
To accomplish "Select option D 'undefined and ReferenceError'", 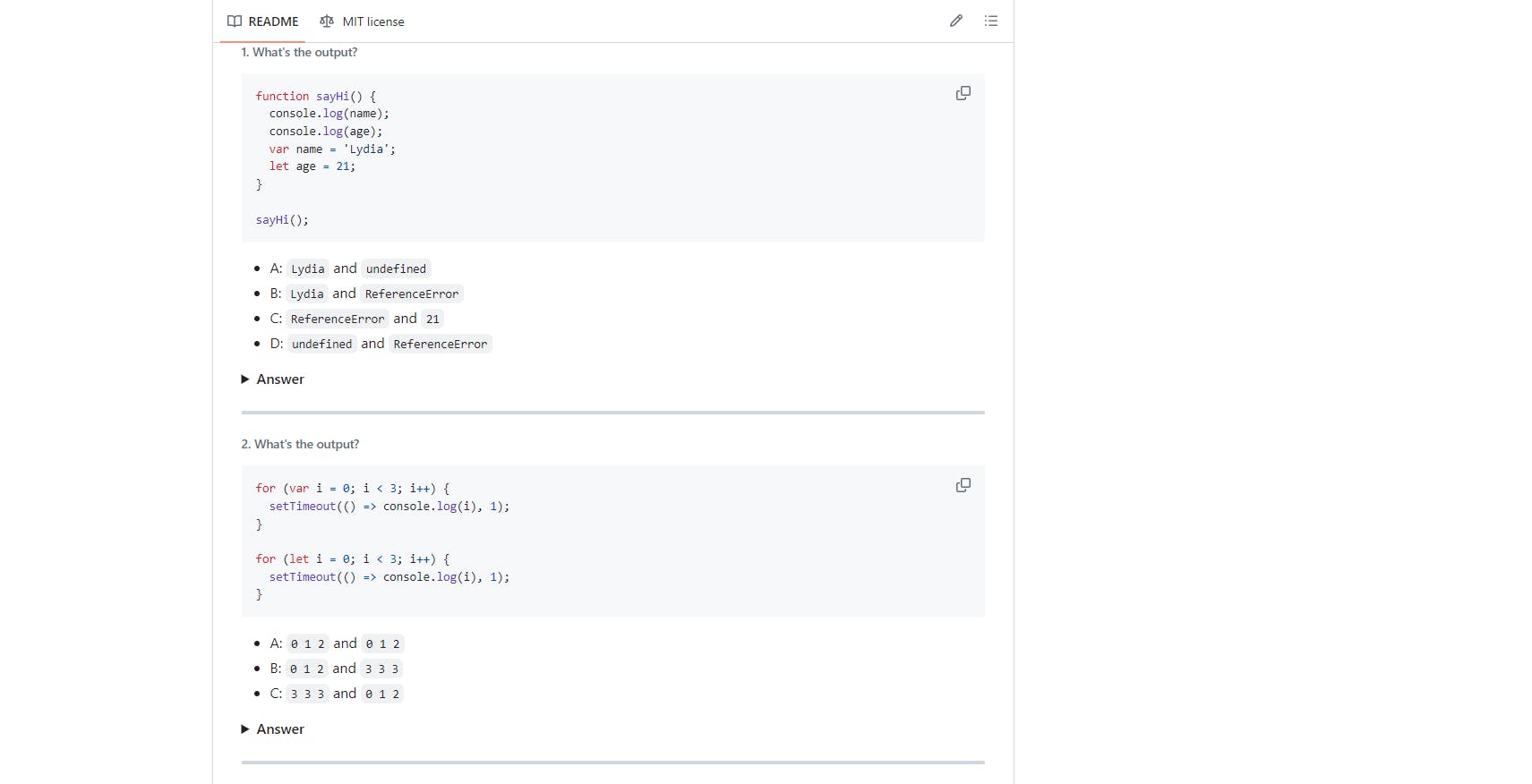I will [381, 344].
